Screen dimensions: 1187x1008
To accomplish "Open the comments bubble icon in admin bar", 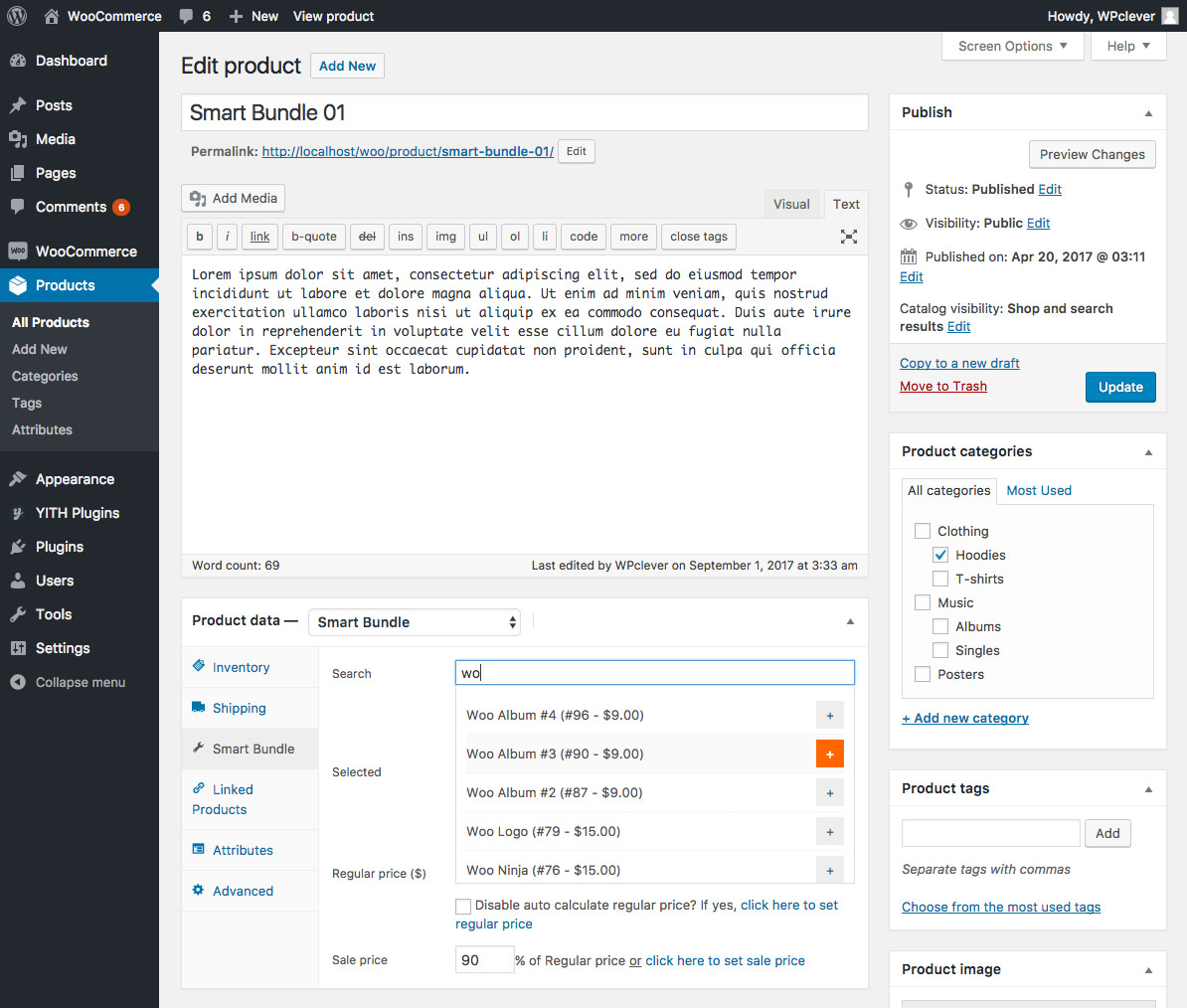I will click(186, 16).
